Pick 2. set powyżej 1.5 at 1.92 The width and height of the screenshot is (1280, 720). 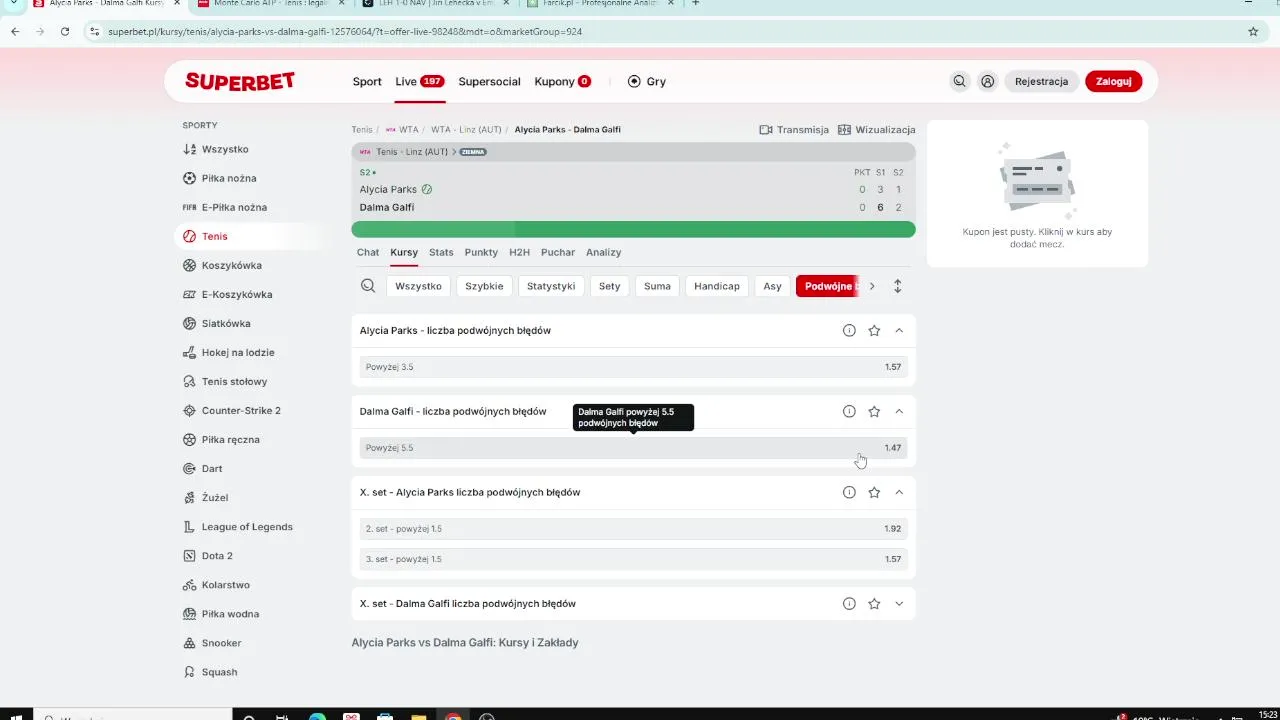(x=633, y=529)
